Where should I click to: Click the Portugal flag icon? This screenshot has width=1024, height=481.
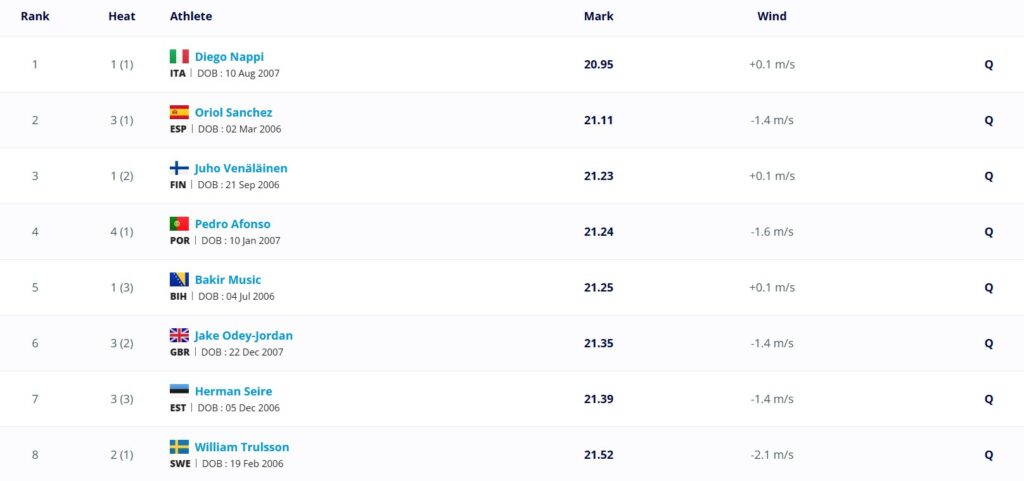(x=179, y=224)
